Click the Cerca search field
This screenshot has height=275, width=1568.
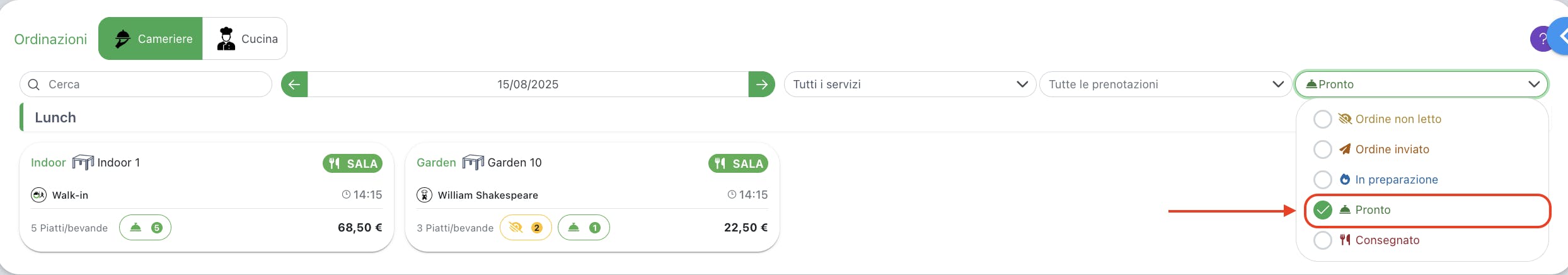146,85
